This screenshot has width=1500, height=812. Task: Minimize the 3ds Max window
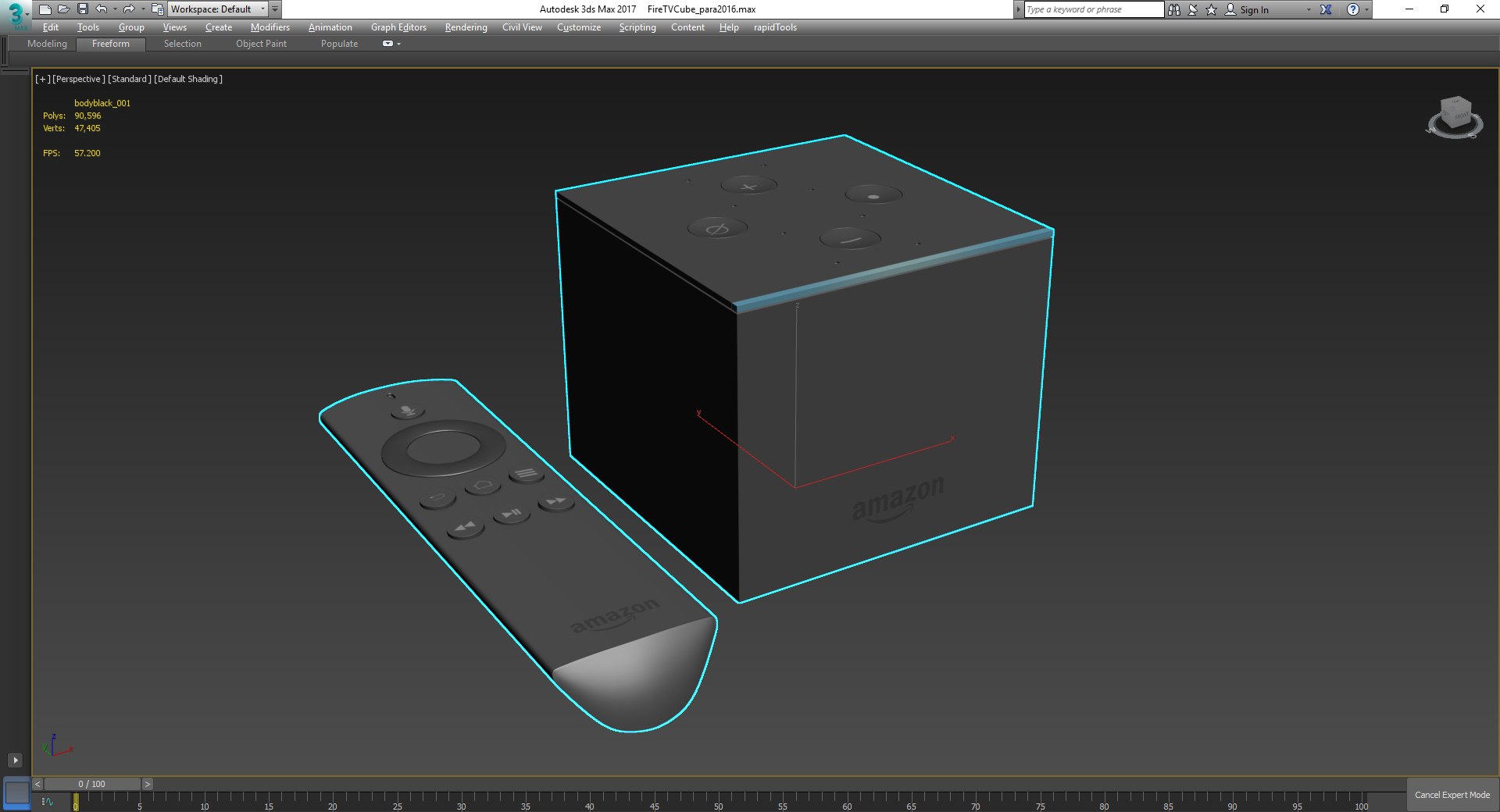point(1409,9)
